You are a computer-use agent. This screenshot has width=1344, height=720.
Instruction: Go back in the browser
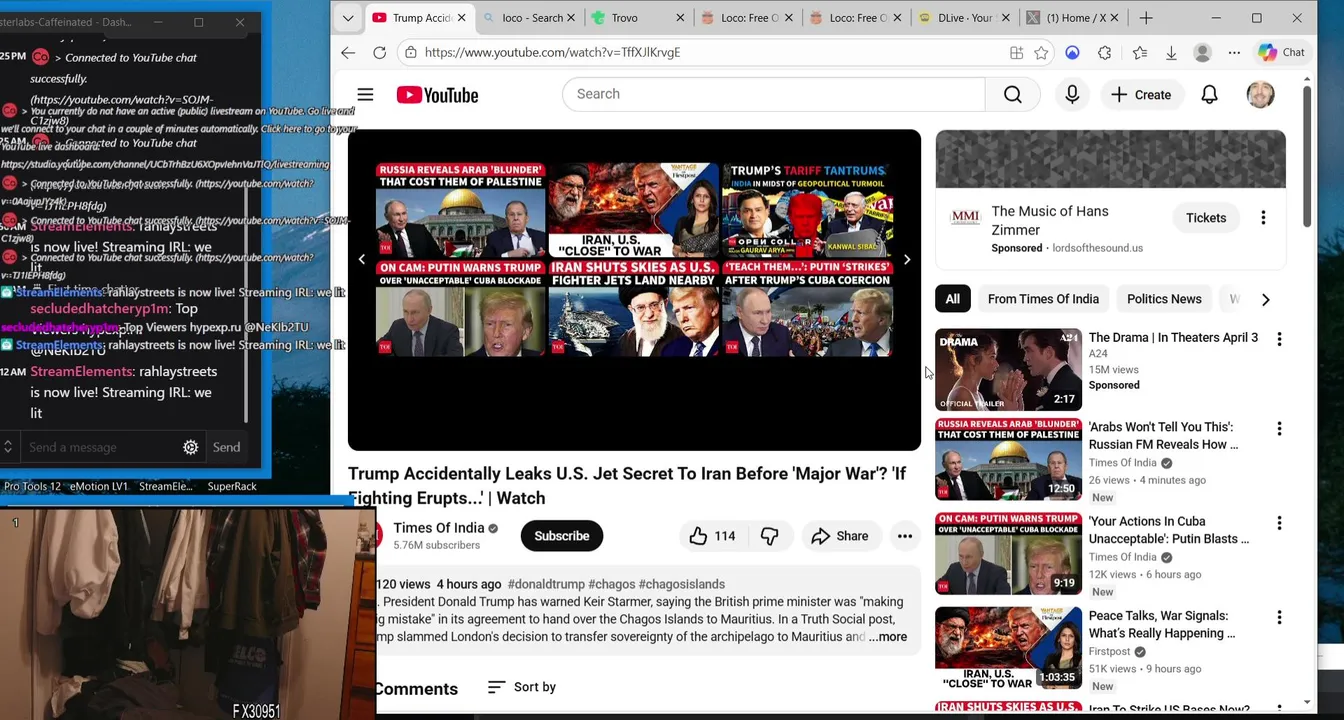(x=348, y=52)
